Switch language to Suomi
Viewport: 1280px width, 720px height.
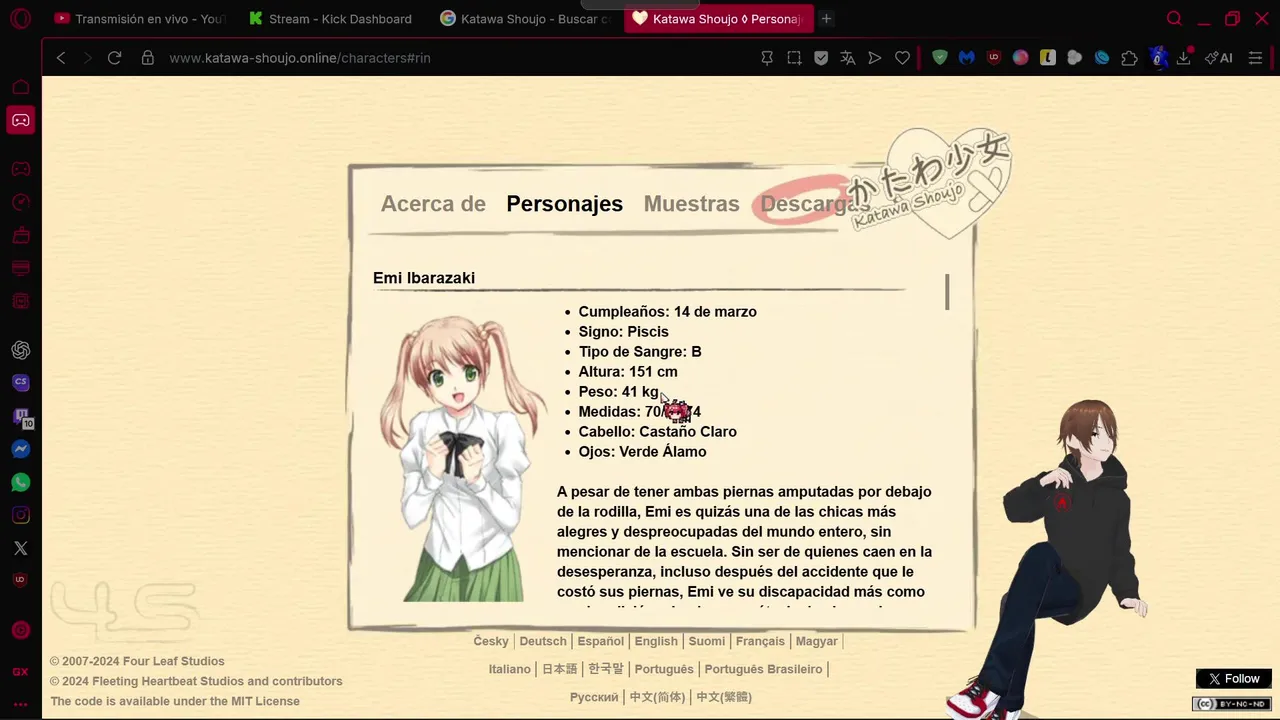pyautogui.click(x=707, y=641)
